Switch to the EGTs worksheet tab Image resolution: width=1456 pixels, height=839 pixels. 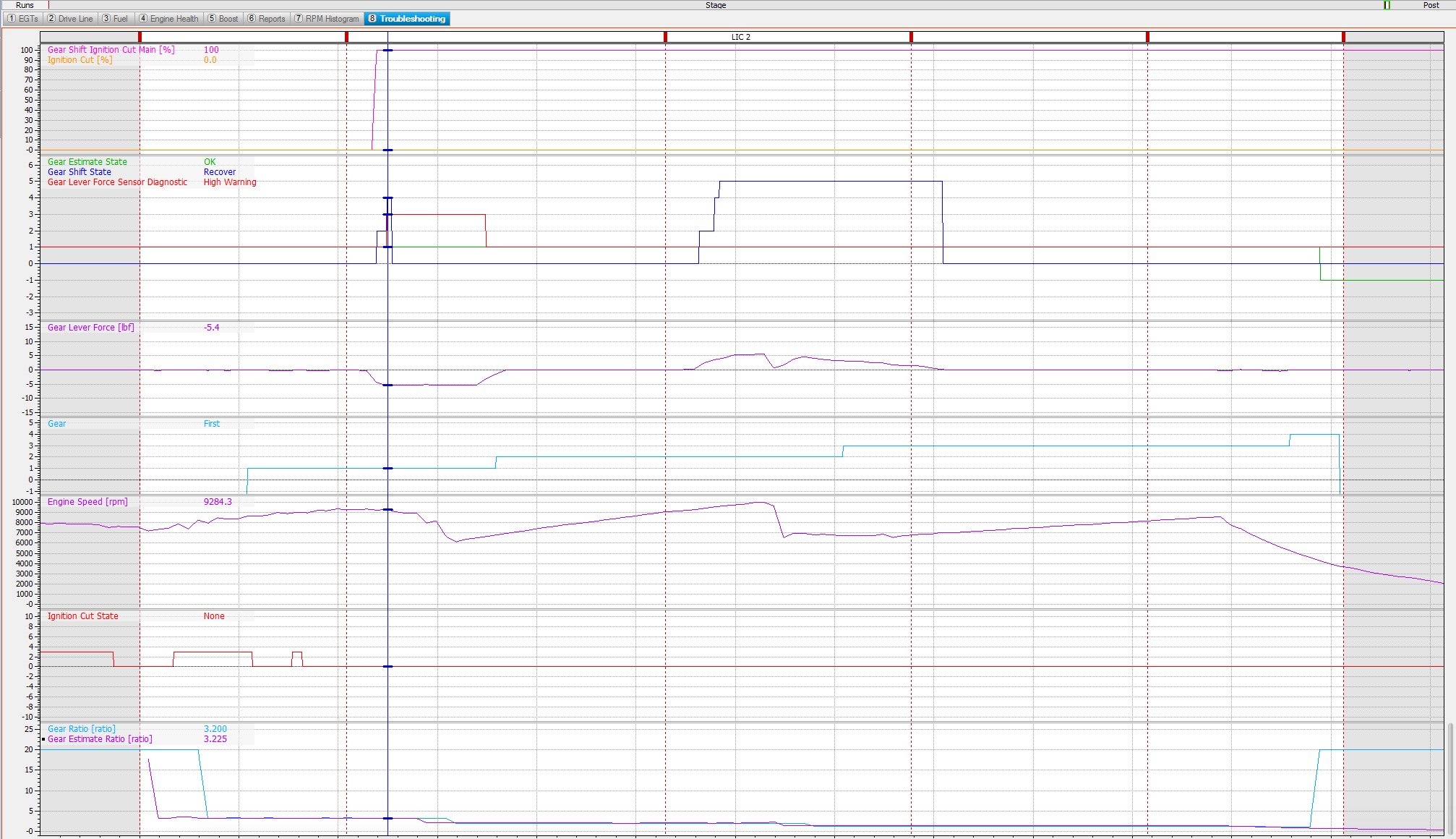tap(22, 19)
